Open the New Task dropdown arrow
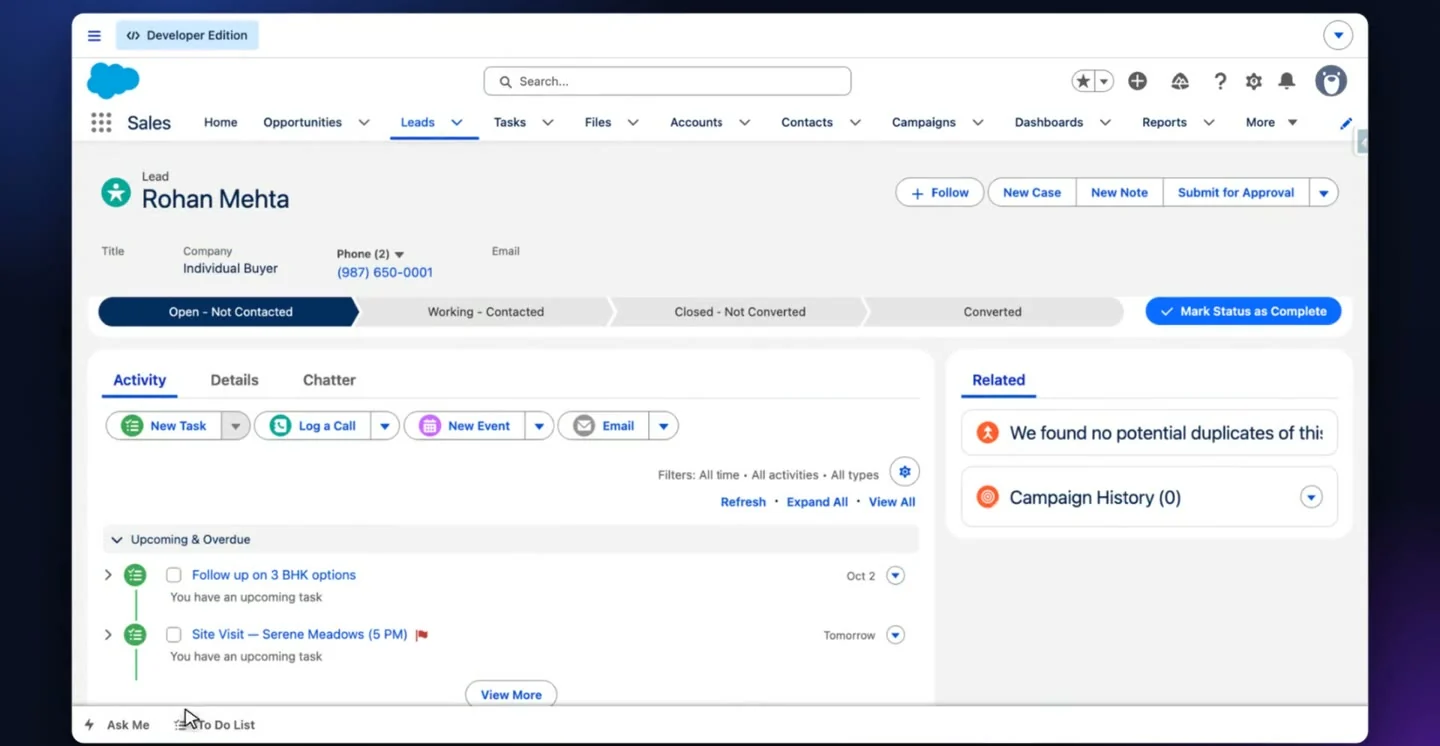This screenshot has height=746, width=1440. pyautogui.click(x=236, y=426)
